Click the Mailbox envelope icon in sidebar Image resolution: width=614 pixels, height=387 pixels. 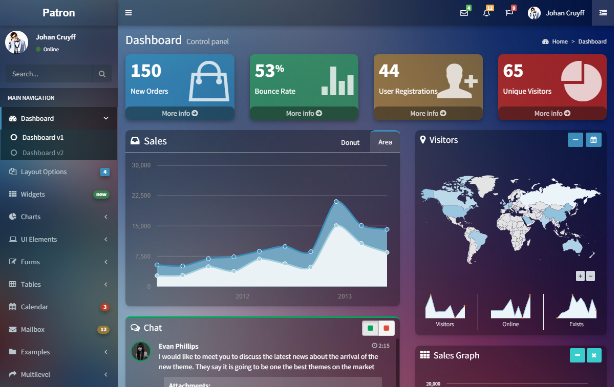pyautogui.click(x=13, y=329)
